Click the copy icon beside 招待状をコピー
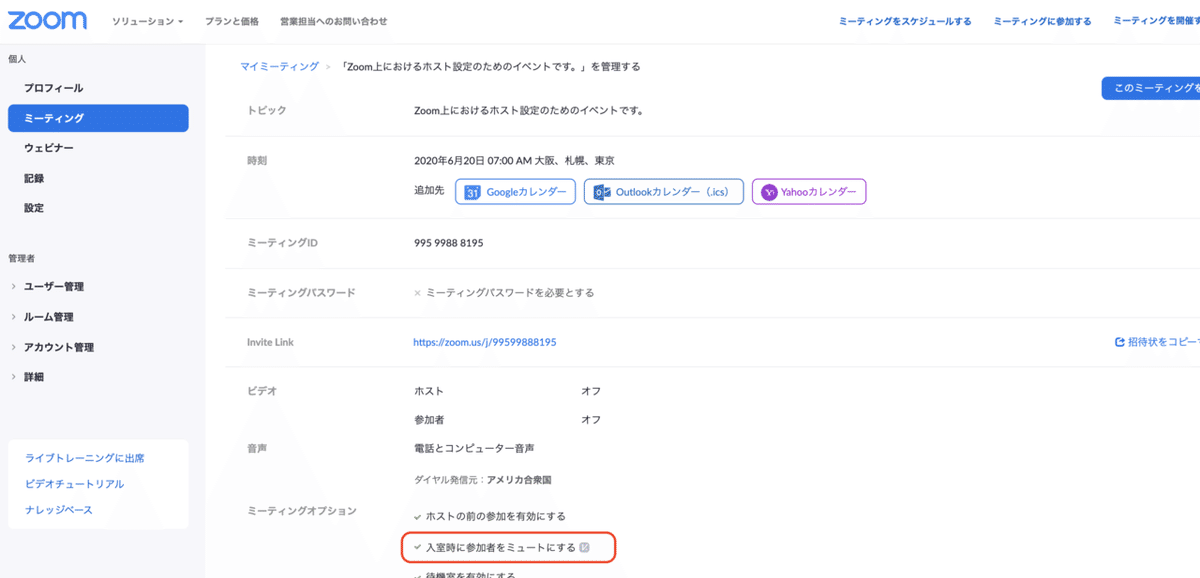Image resolution: width=1200 pixels, height=578 pixels. pyautogui.click(x=1120, y=341)
